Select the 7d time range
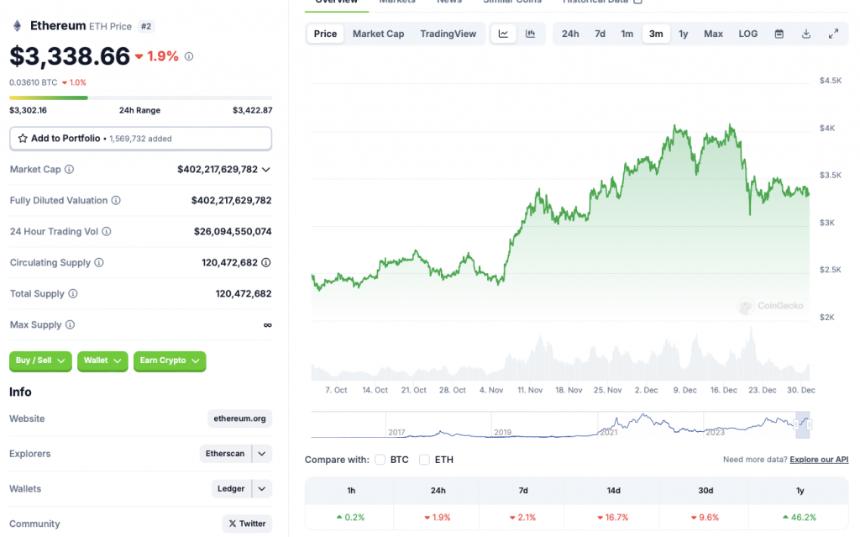Image resolution: width=860 pixels, height=537 pixels. point(600,34)
